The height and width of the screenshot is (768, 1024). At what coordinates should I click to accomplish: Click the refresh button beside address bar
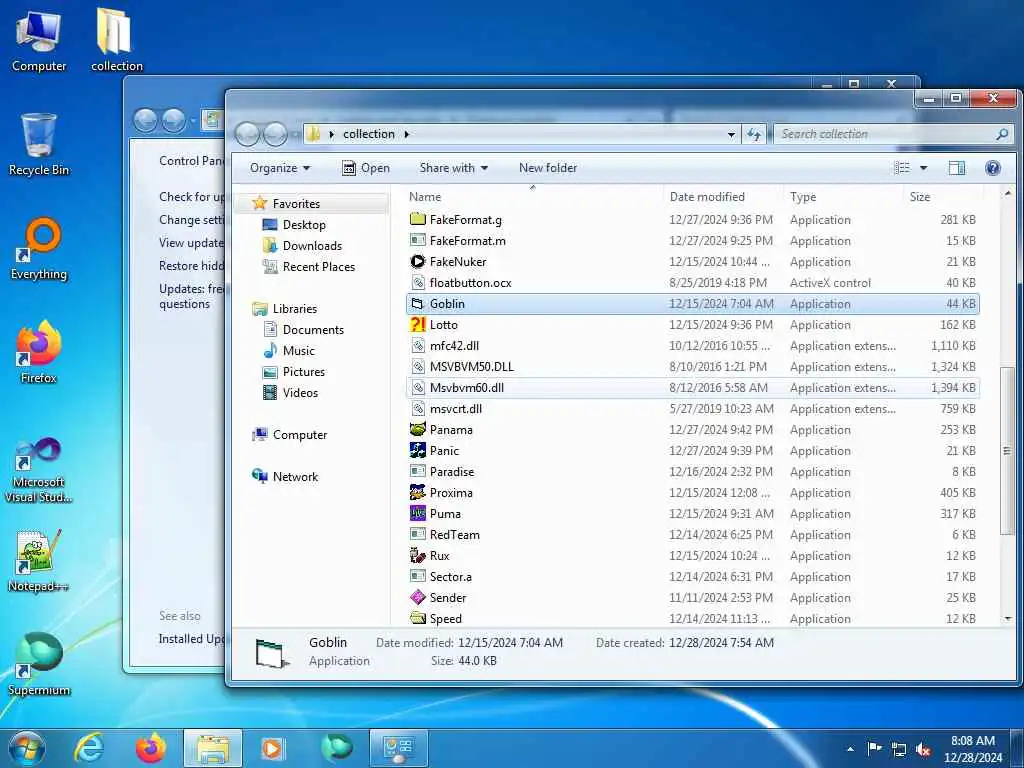[754, 135]
